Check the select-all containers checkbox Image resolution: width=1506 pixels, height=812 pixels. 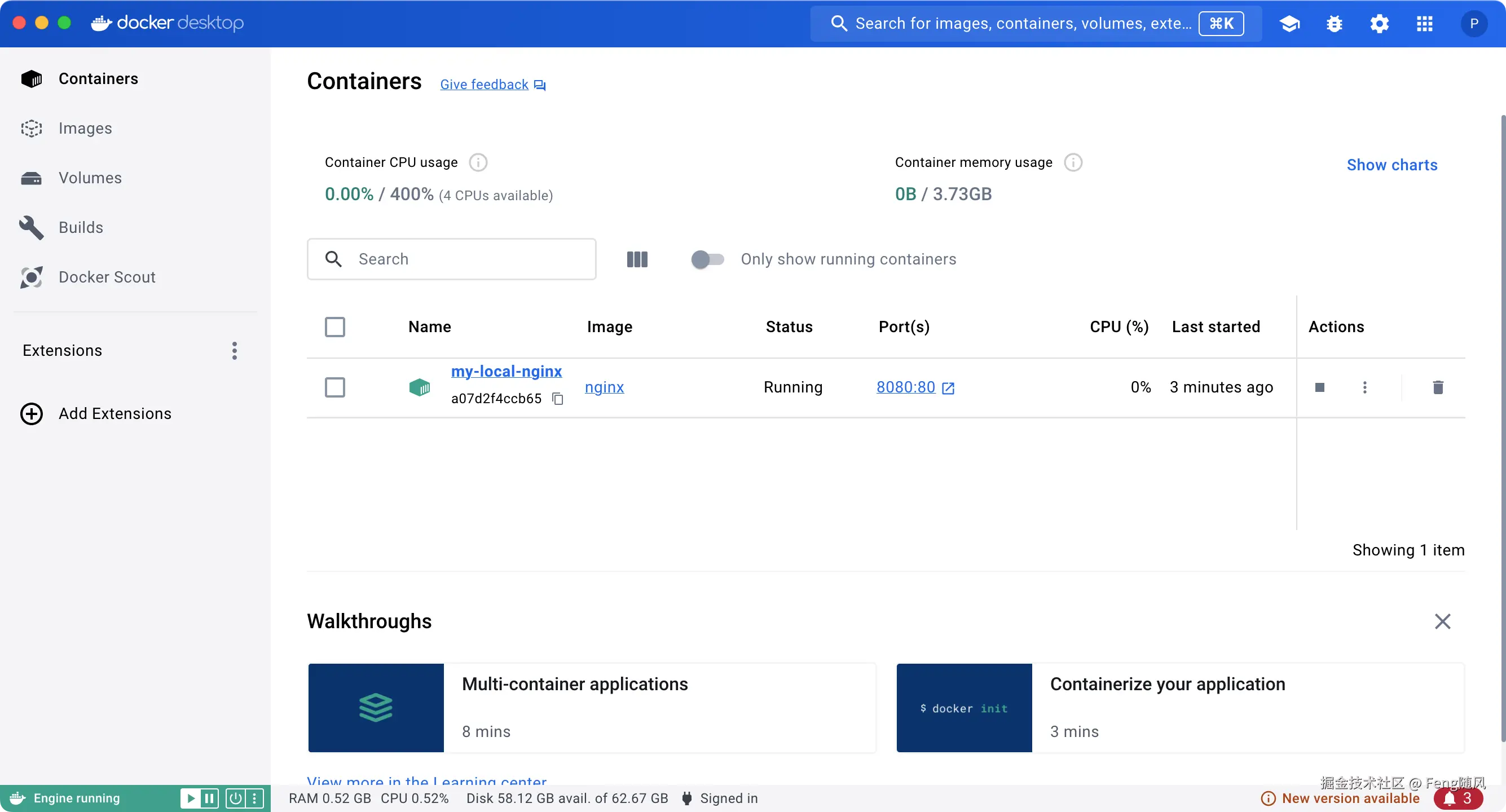click(x=334, y=327)
